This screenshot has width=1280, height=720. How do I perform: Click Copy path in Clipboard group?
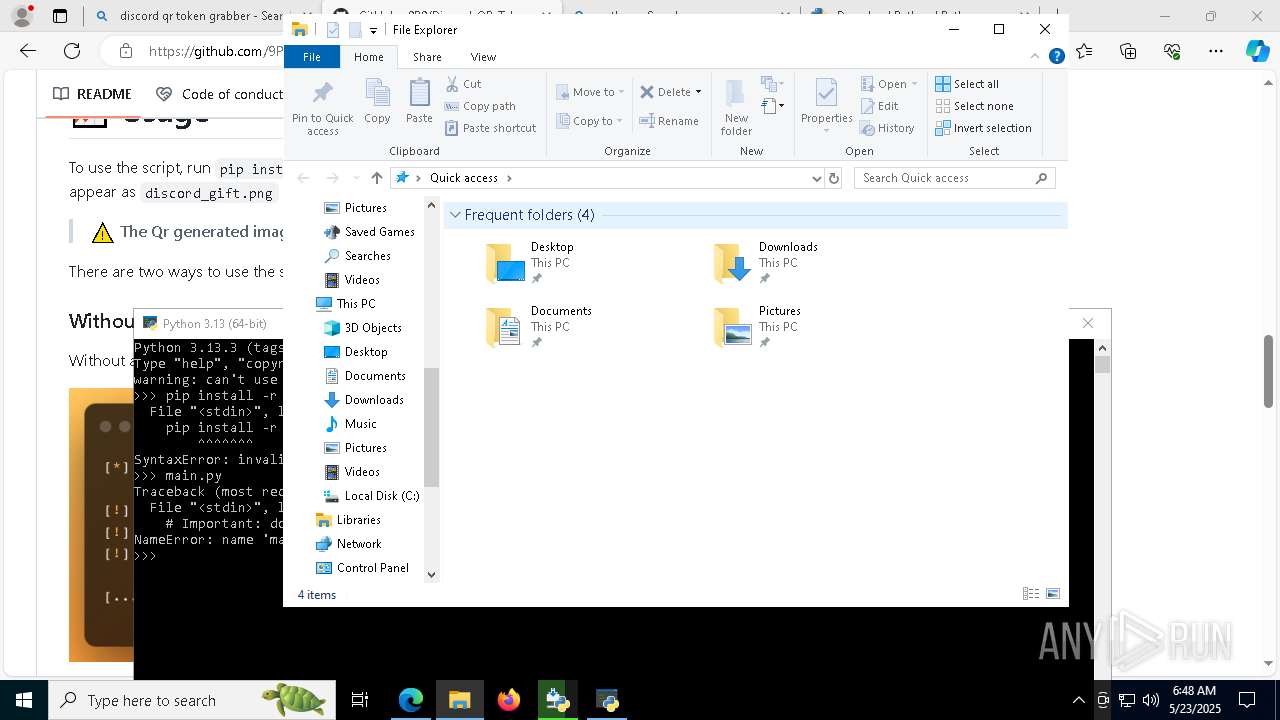tap(480, 106)
